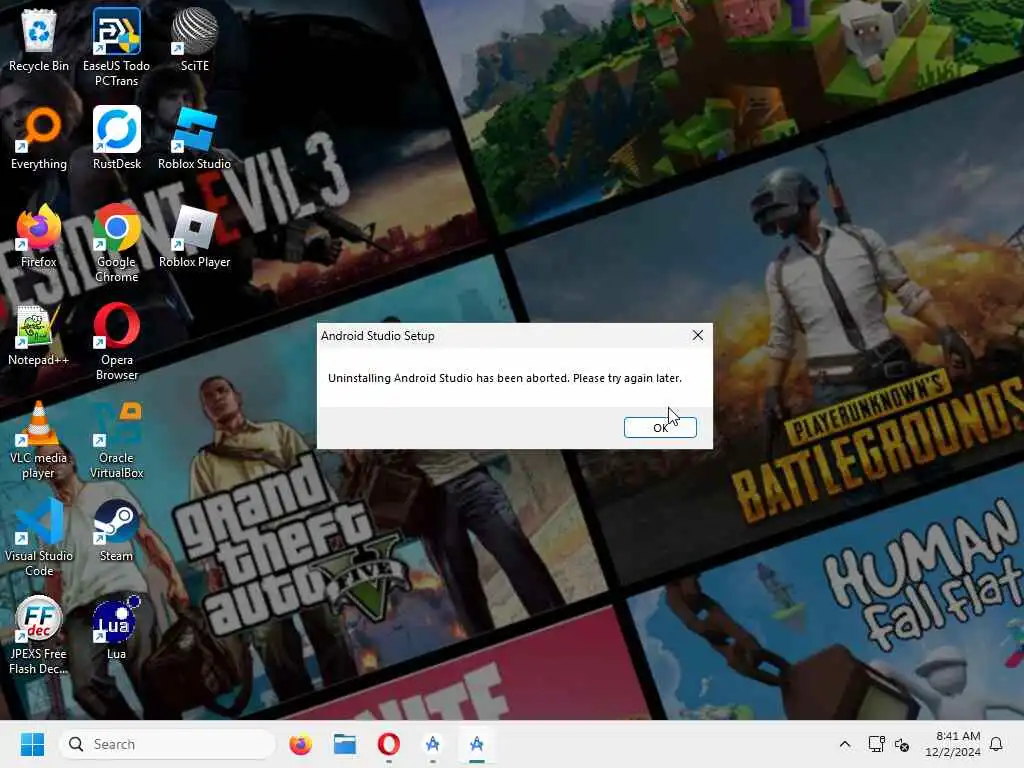
Task: Open the clock showing 8:41 AM
Action: [x=953, y=744]
